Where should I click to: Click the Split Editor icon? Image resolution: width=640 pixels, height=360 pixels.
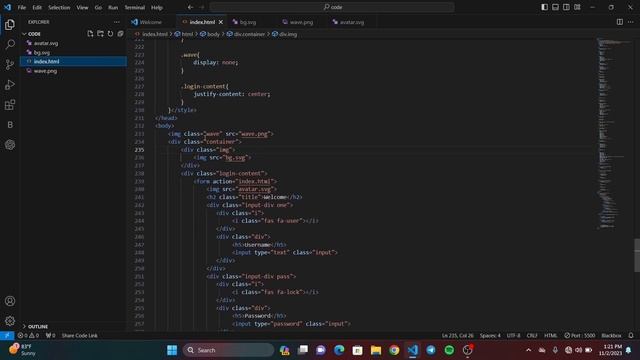pyautogui.click(x=620, y=22)
